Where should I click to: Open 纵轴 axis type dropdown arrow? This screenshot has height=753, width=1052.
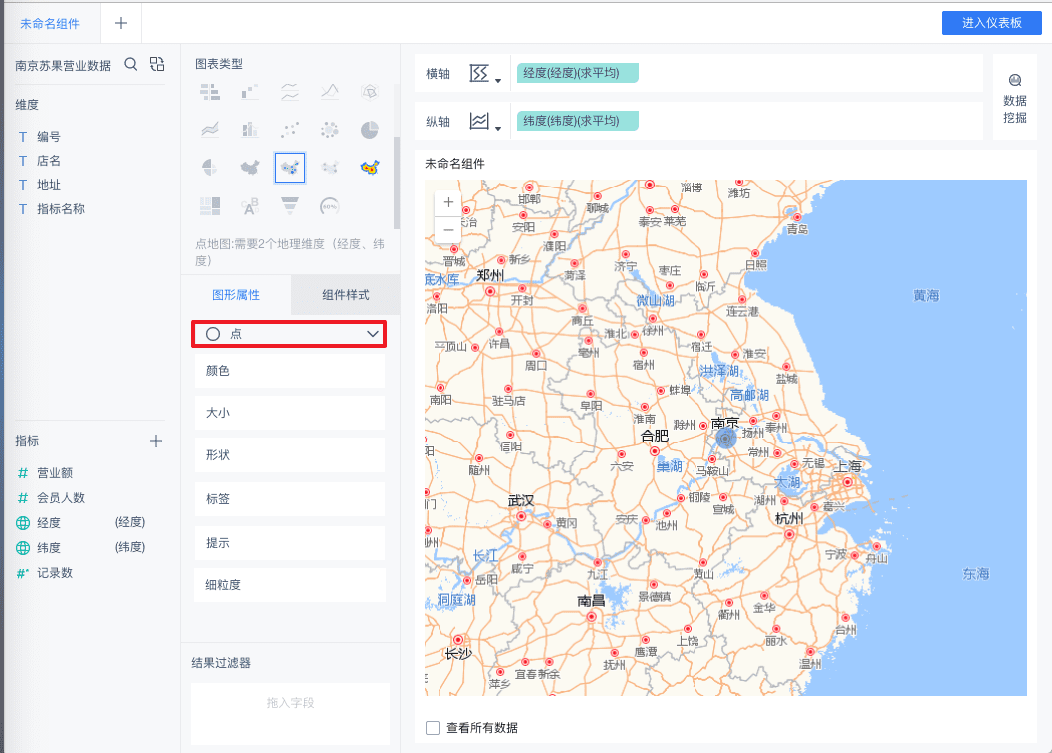(x=498, y=128)
